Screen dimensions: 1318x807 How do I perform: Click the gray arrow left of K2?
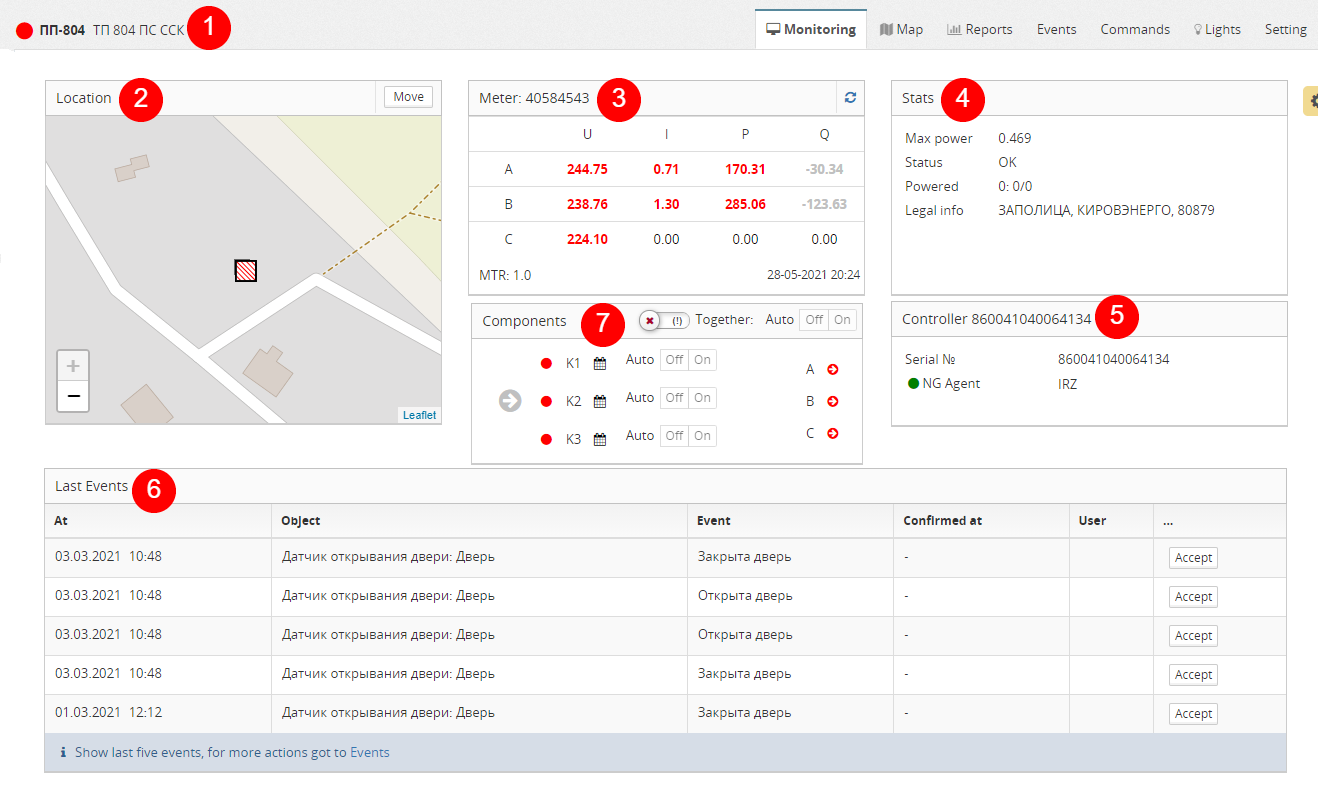point(510,401)
